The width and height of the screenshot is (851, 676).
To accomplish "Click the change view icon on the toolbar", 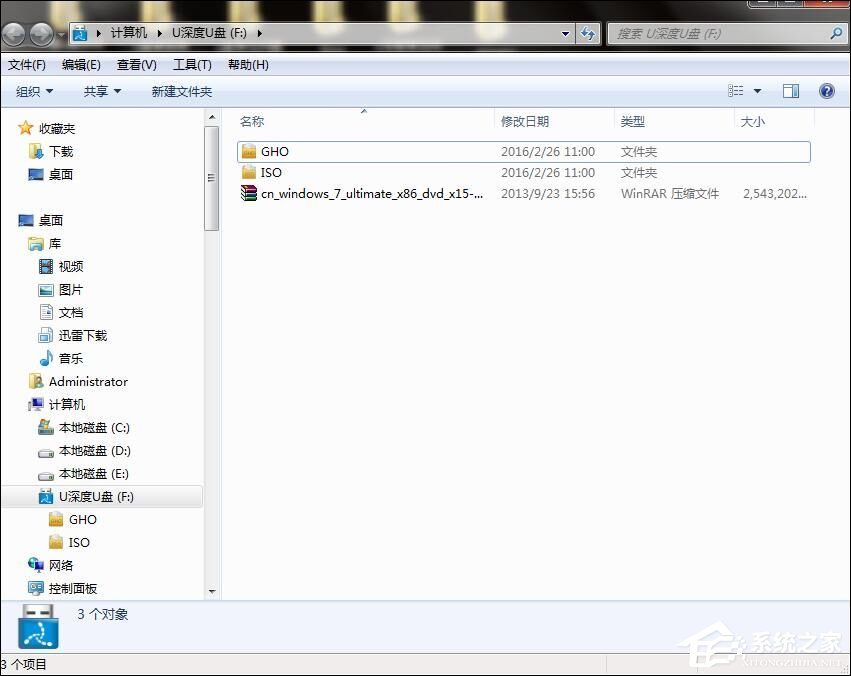I will 738,90.
